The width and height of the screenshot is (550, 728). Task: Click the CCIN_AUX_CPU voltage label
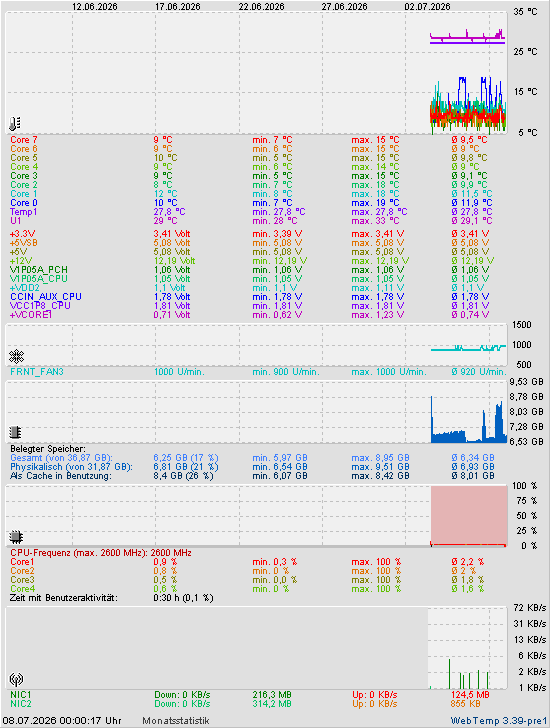click(x=46, y=297)
